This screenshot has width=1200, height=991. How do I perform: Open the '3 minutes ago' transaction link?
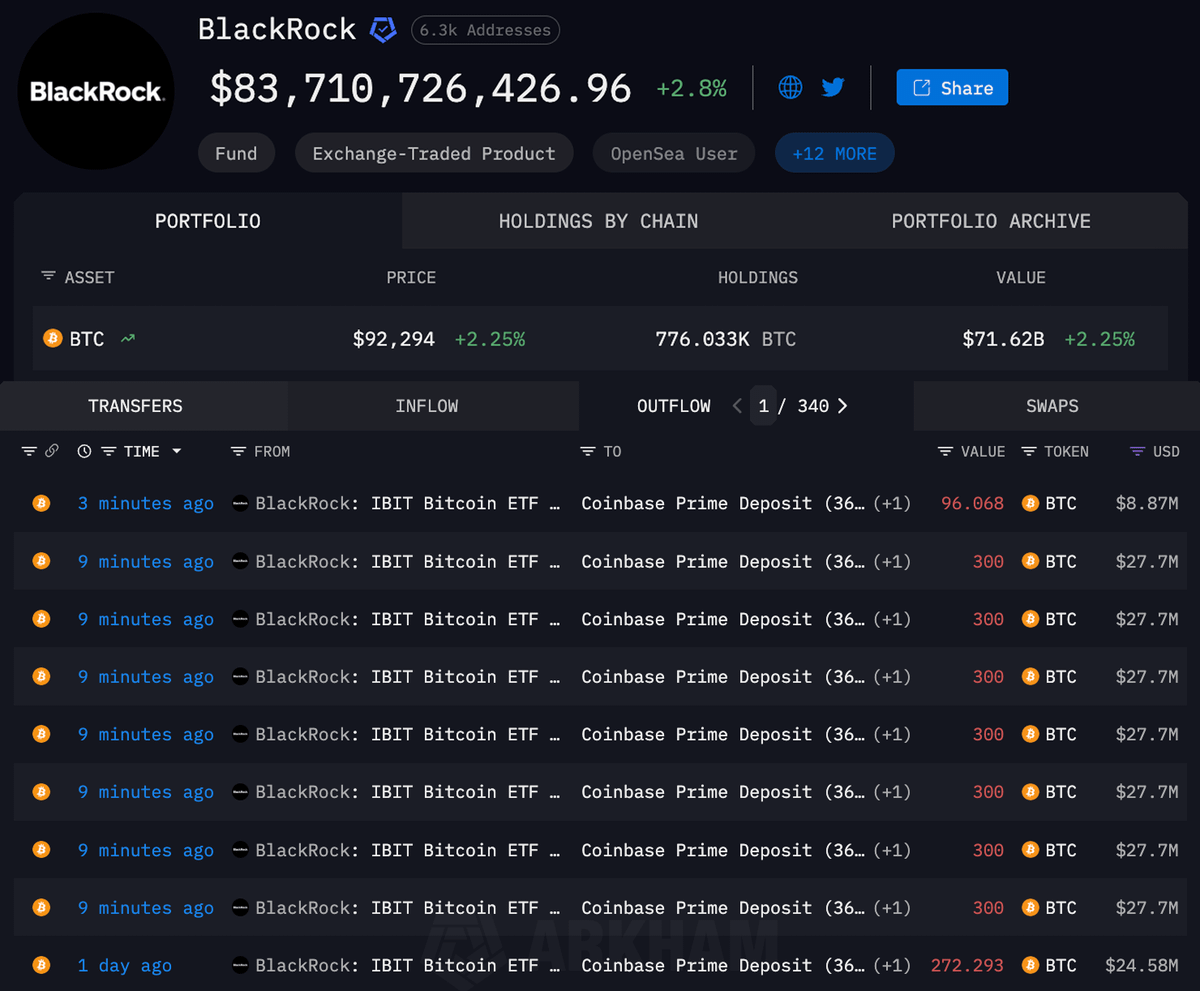coord(146,503)
